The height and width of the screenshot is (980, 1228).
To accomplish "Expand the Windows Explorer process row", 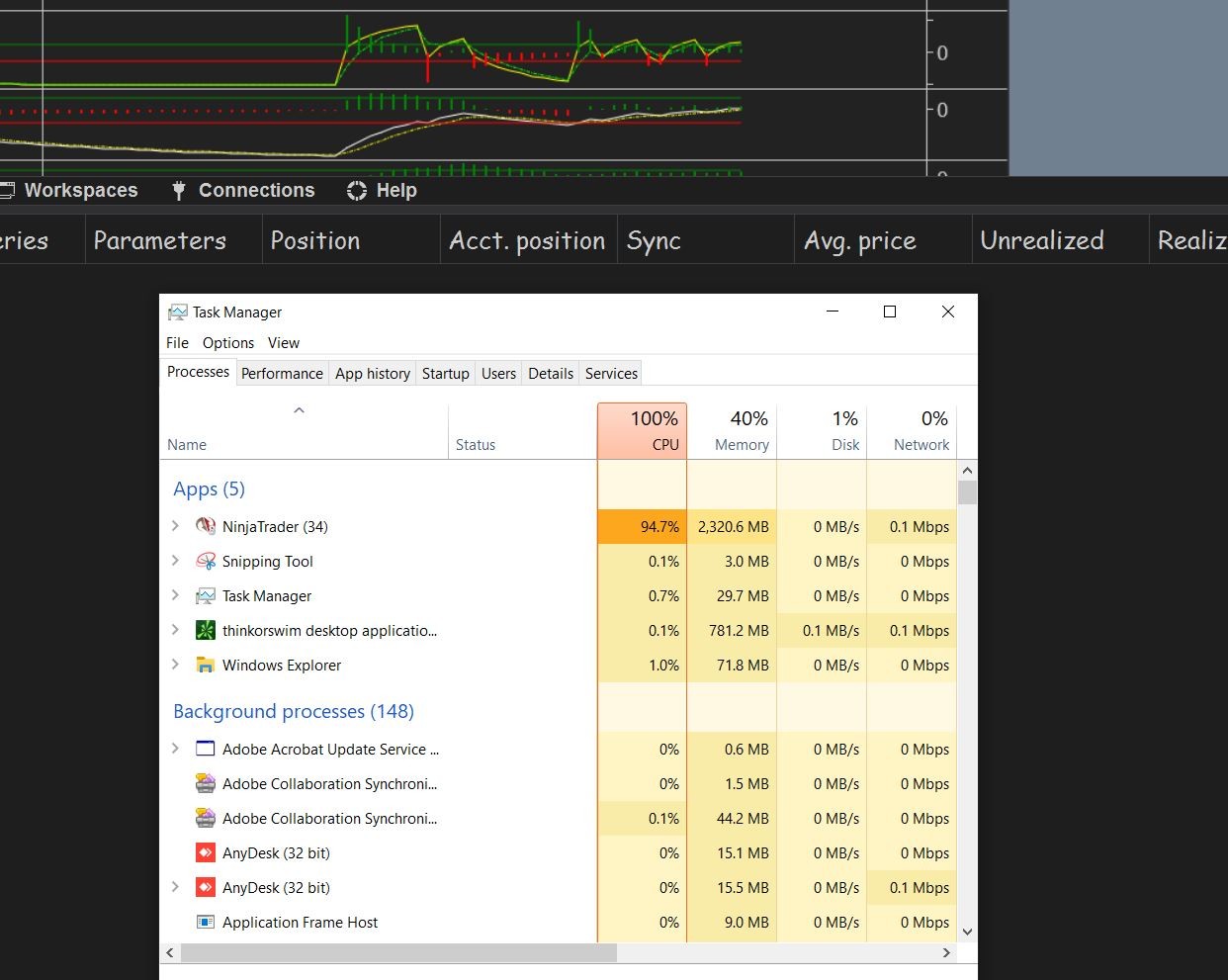I will [x=175, y=665].
